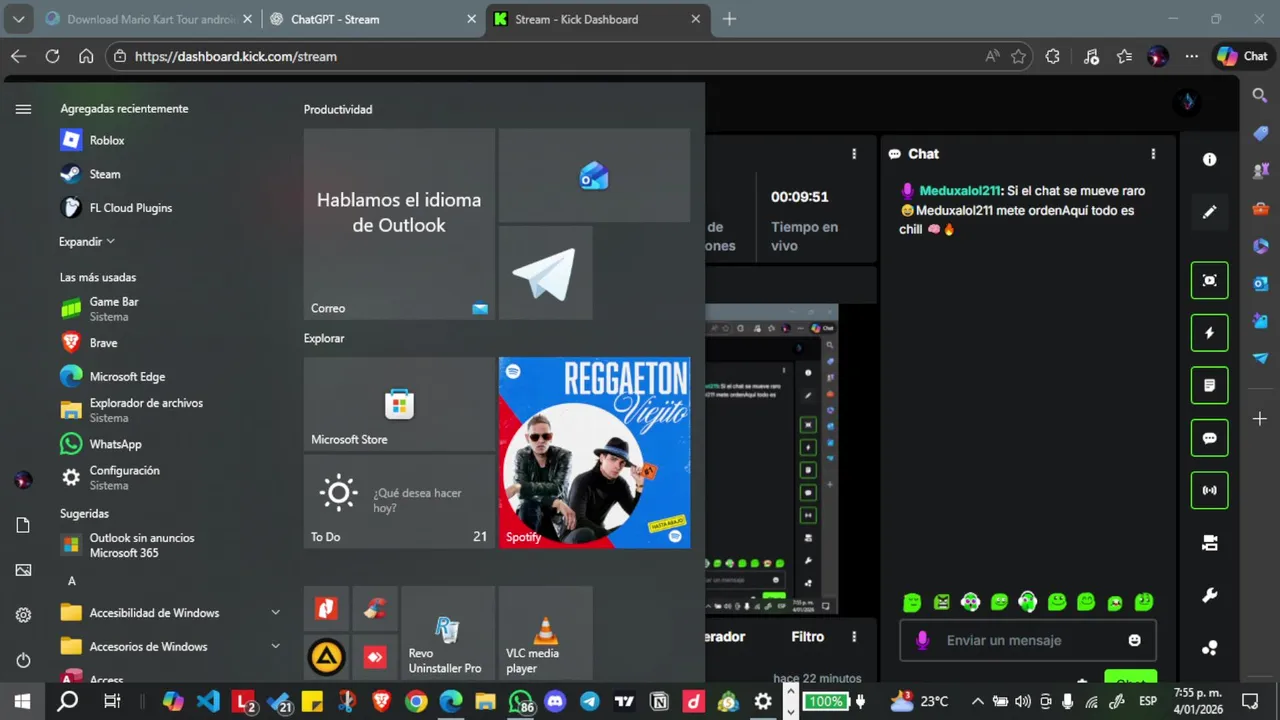The width and height of the screenshot is (1280, 720).
Task: Click the Start menu power icon
Action: coord(23,660)
